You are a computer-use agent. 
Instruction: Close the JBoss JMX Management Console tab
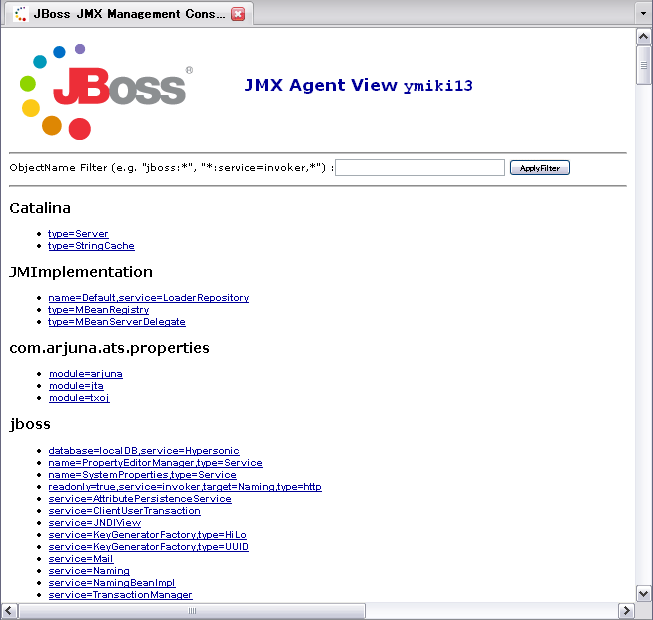coord(238,14)
